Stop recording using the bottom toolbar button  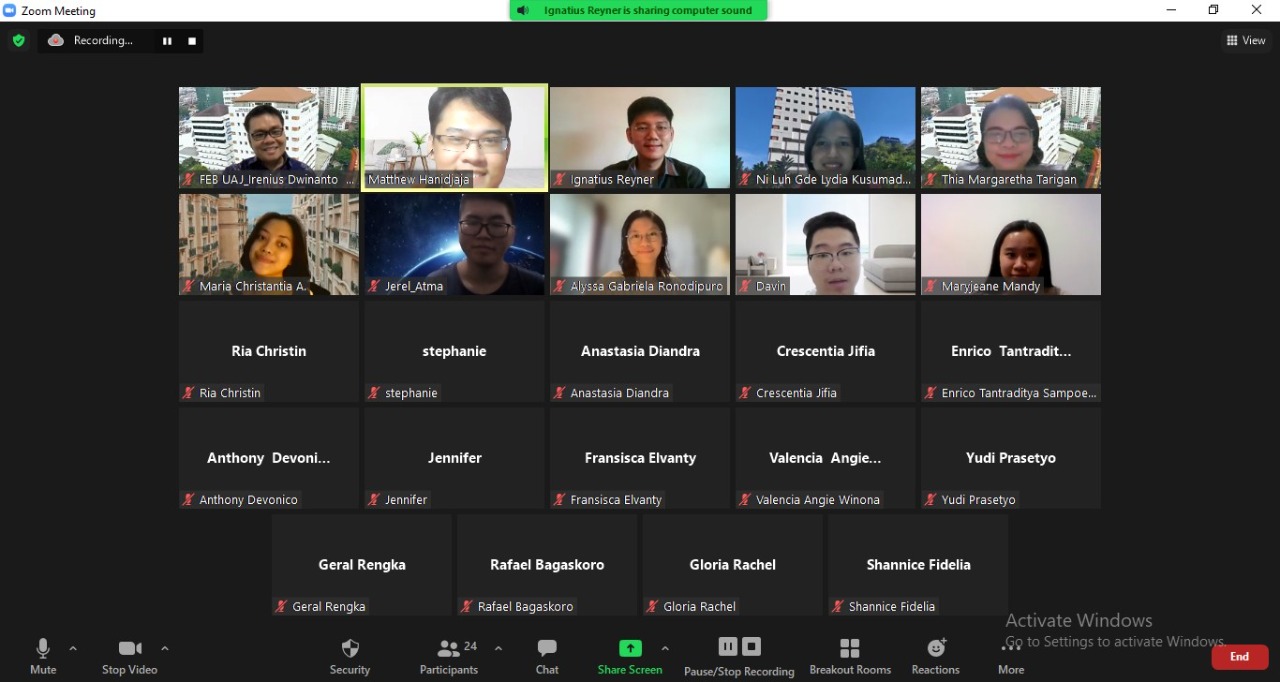752,647
